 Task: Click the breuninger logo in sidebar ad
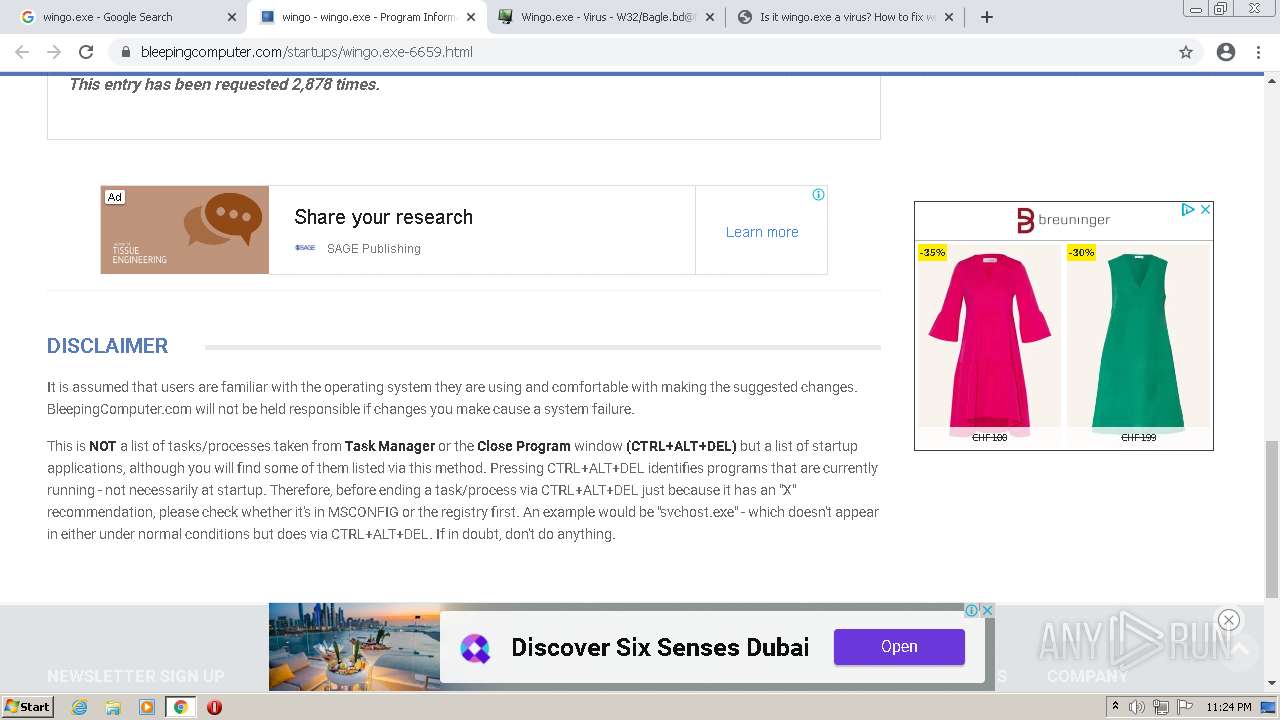click(x=1063, y=220)
